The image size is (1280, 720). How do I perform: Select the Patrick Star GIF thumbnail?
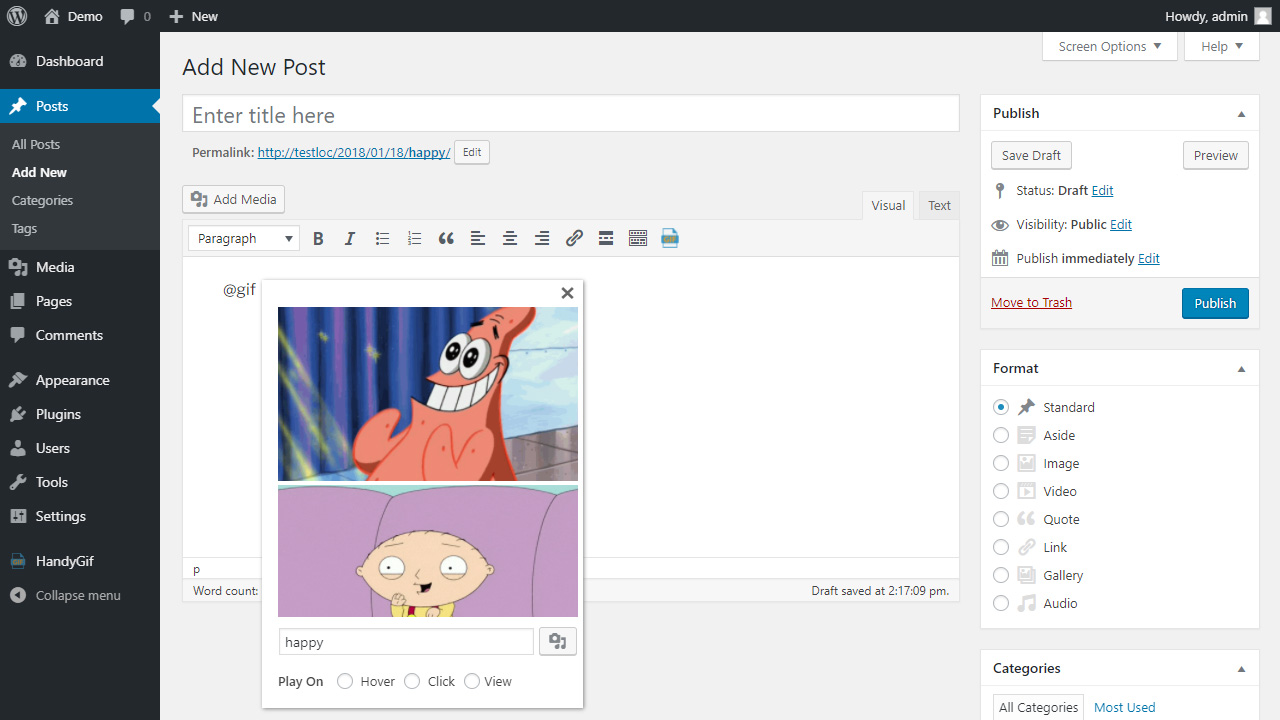(428, 394)
